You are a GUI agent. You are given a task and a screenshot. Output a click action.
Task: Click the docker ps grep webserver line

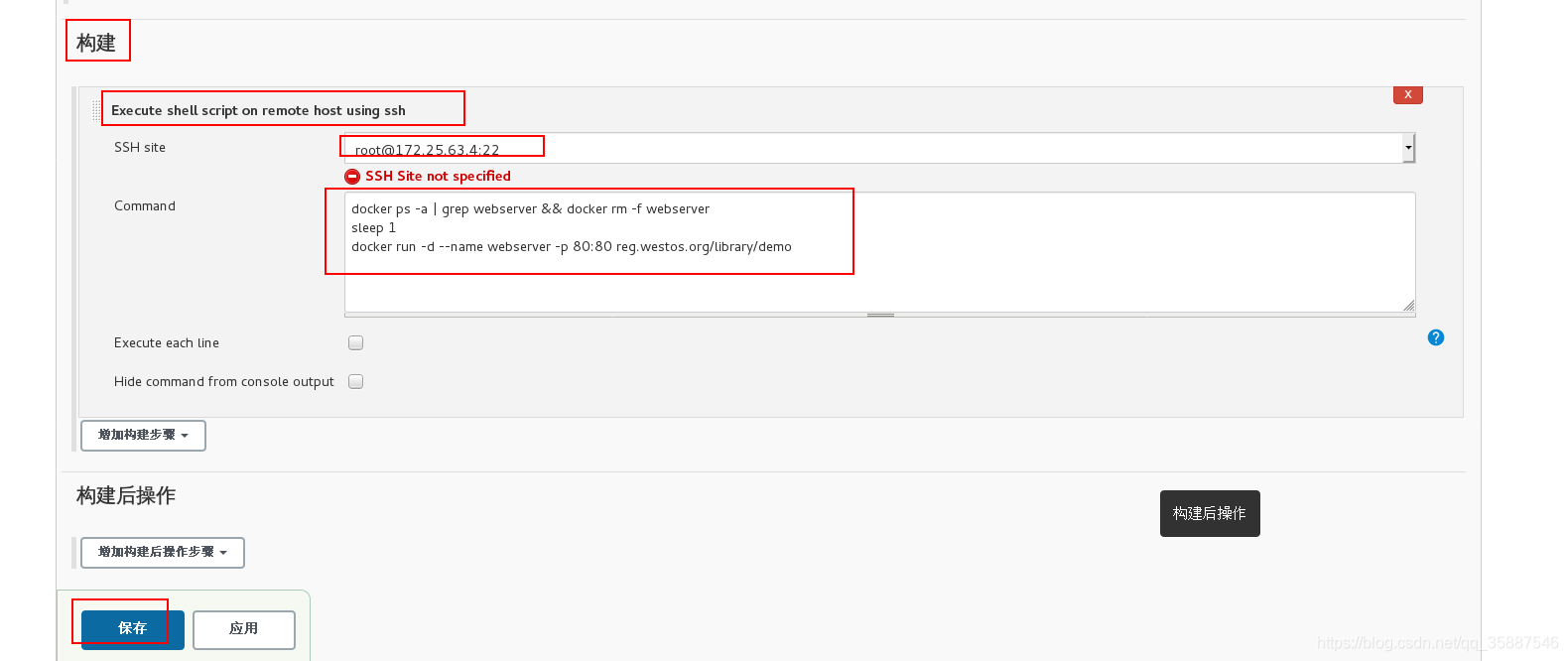531,208
